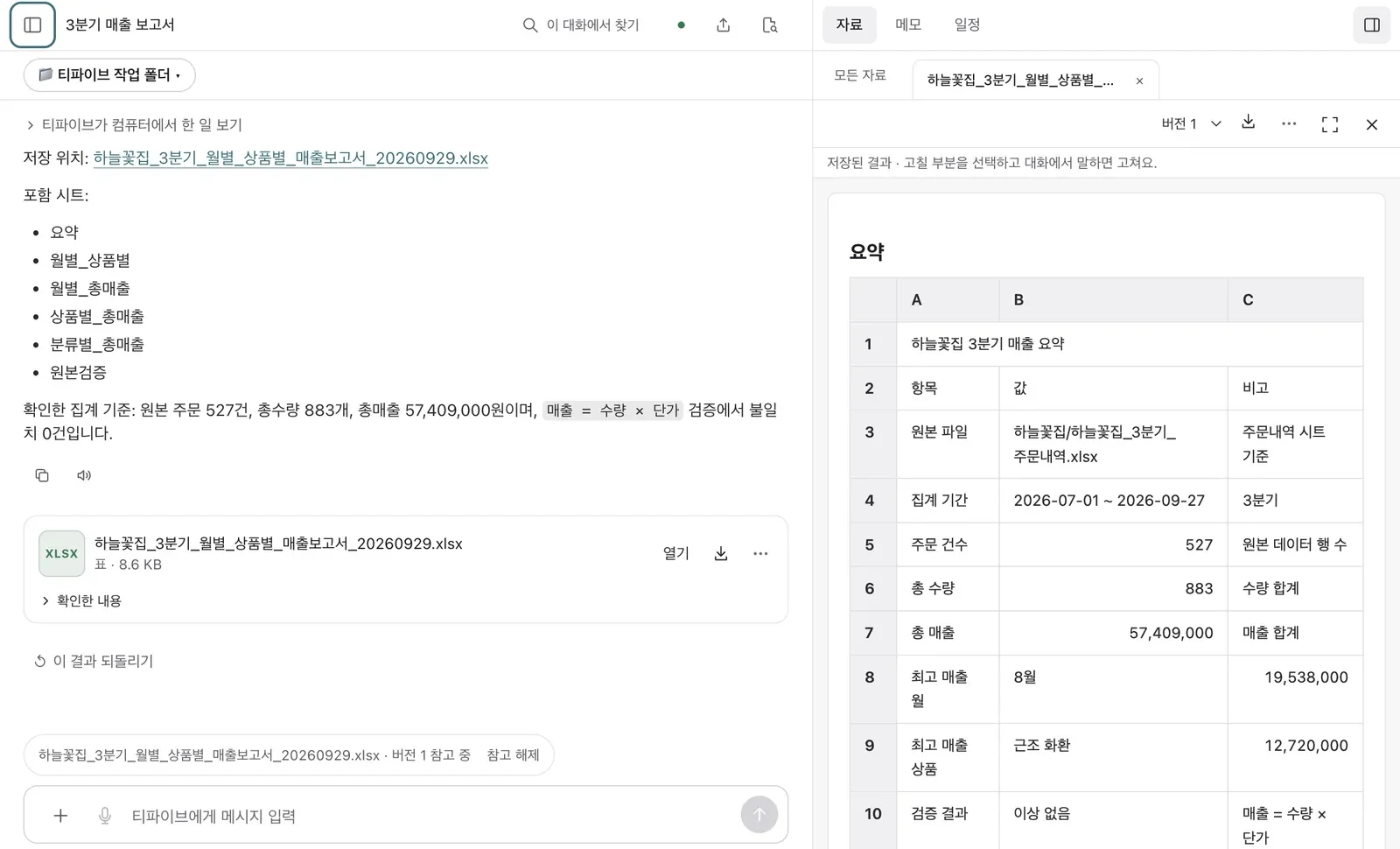Screen dimensions: 1400x849
Task: Click the 3분기 매출 보고서 title
Action: click(x=120, y=25)
